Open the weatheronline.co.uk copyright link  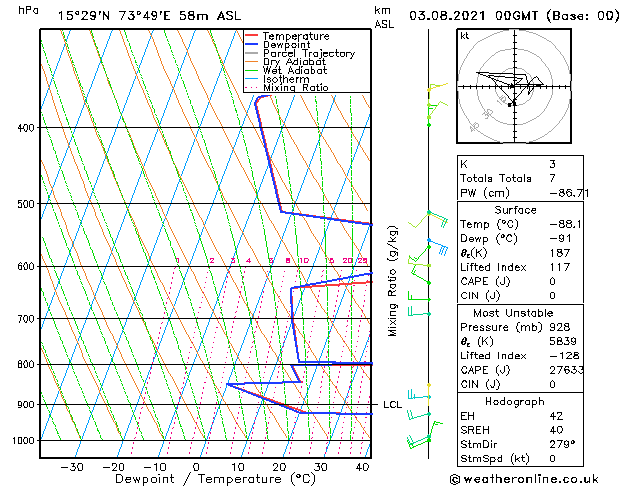[524, 479]
